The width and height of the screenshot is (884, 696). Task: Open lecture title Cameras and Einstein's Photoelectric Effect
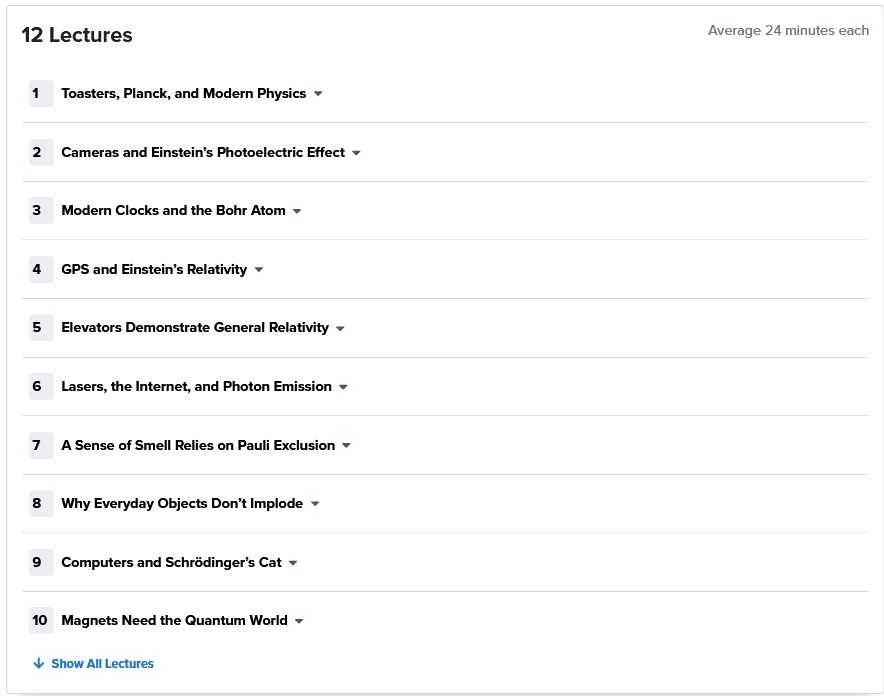203,152
